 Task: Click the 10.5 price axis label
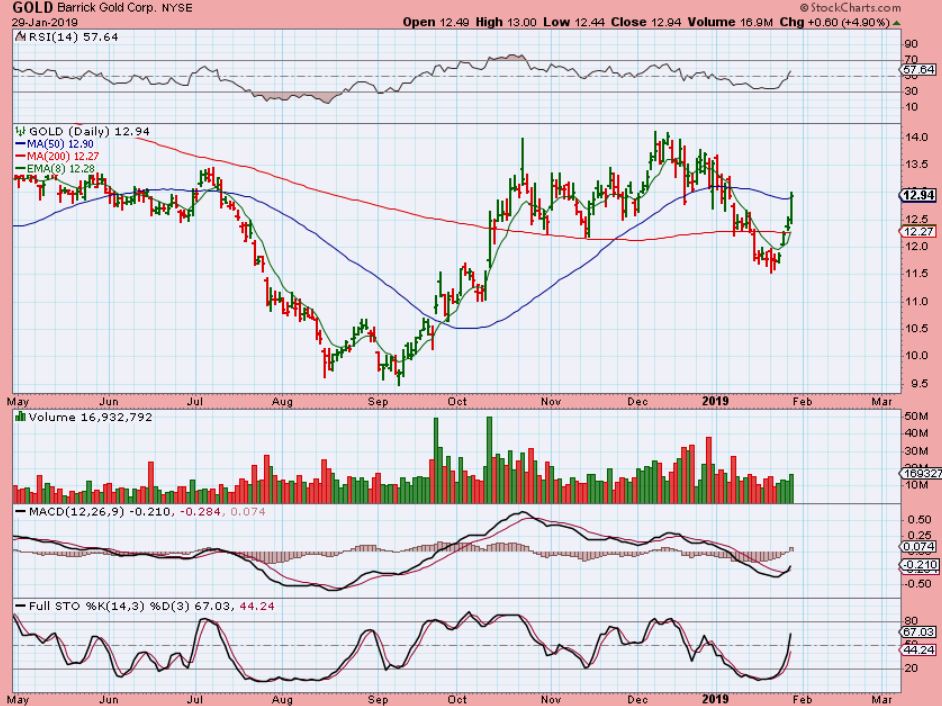(x=916, y=328)
